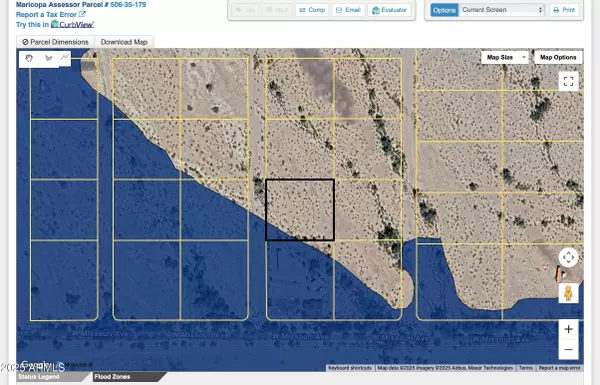Image resolution: width=600 pixels, height=385 pixels.
Task: Expand the Map Size dropdown
Action: (504, 57)
